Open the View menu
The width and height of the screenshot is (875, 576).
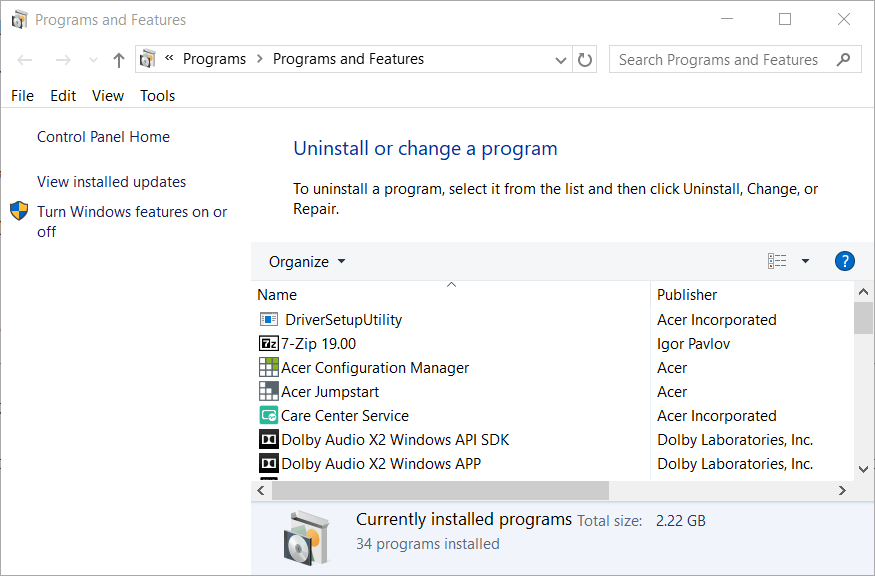pos(108,96)
